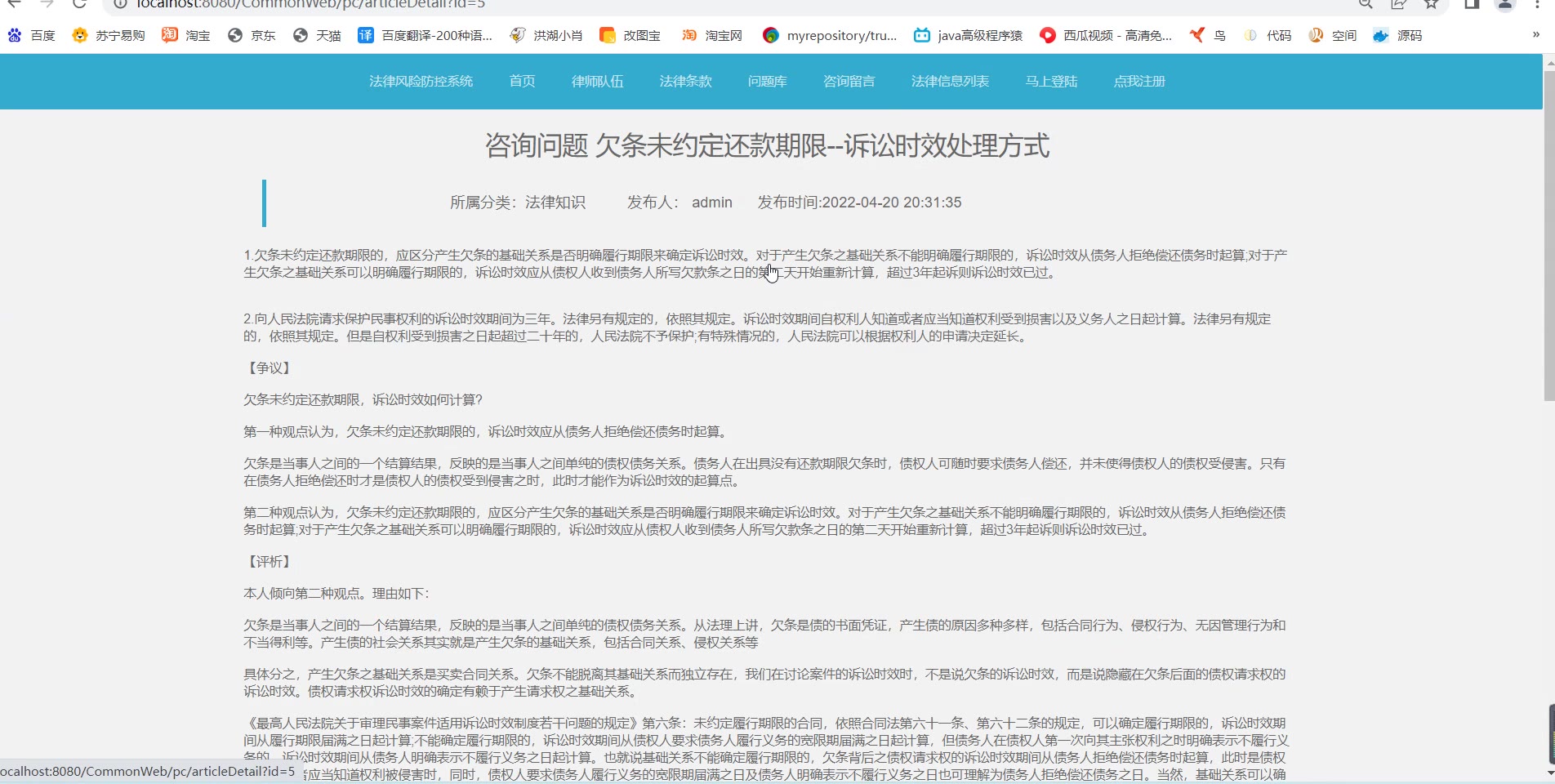
Task: Open the java高级程序猿 bookmark
Action: [968, 35]
